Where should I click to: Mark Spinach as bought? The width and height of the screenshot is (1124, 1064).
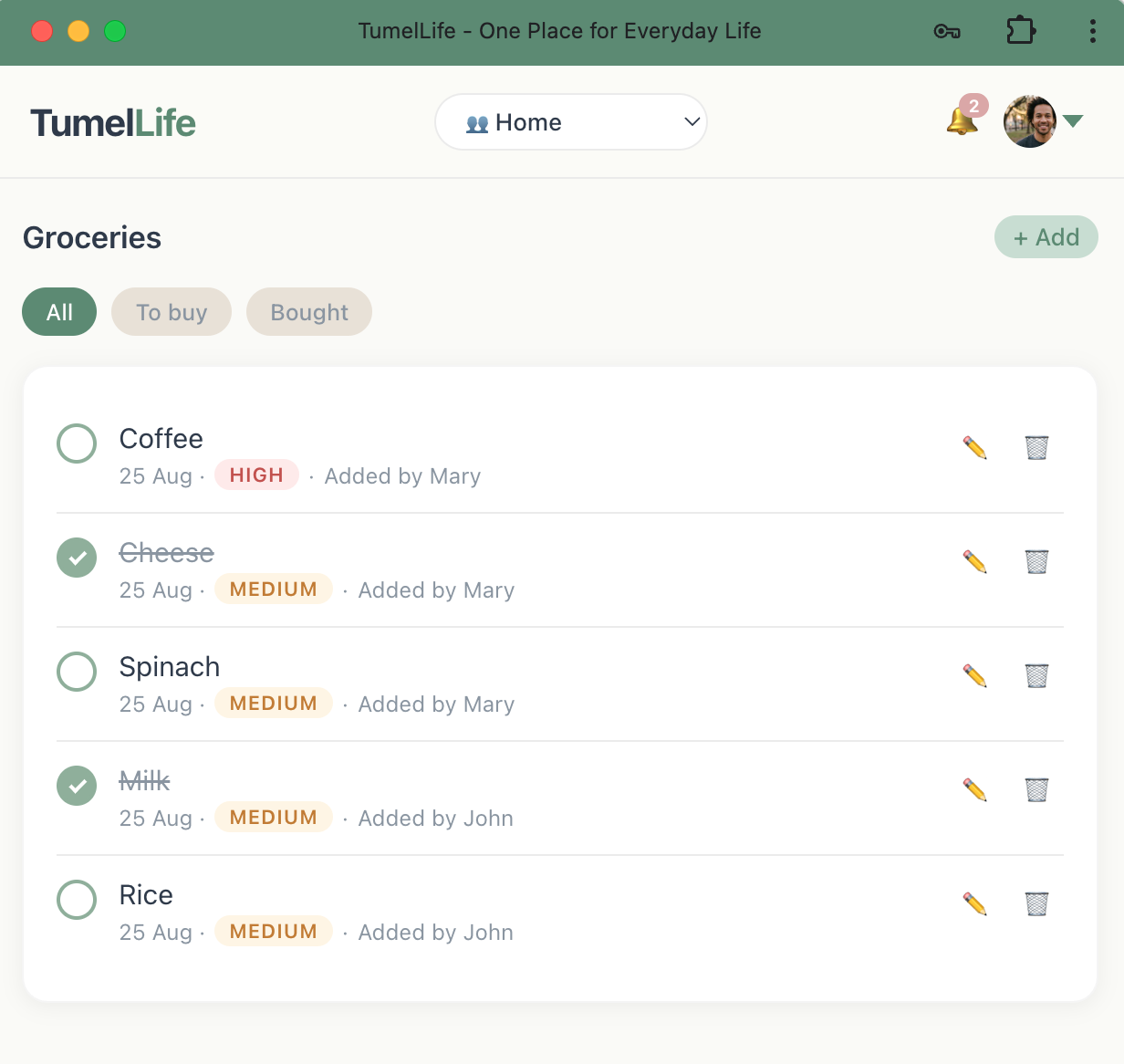77,672
